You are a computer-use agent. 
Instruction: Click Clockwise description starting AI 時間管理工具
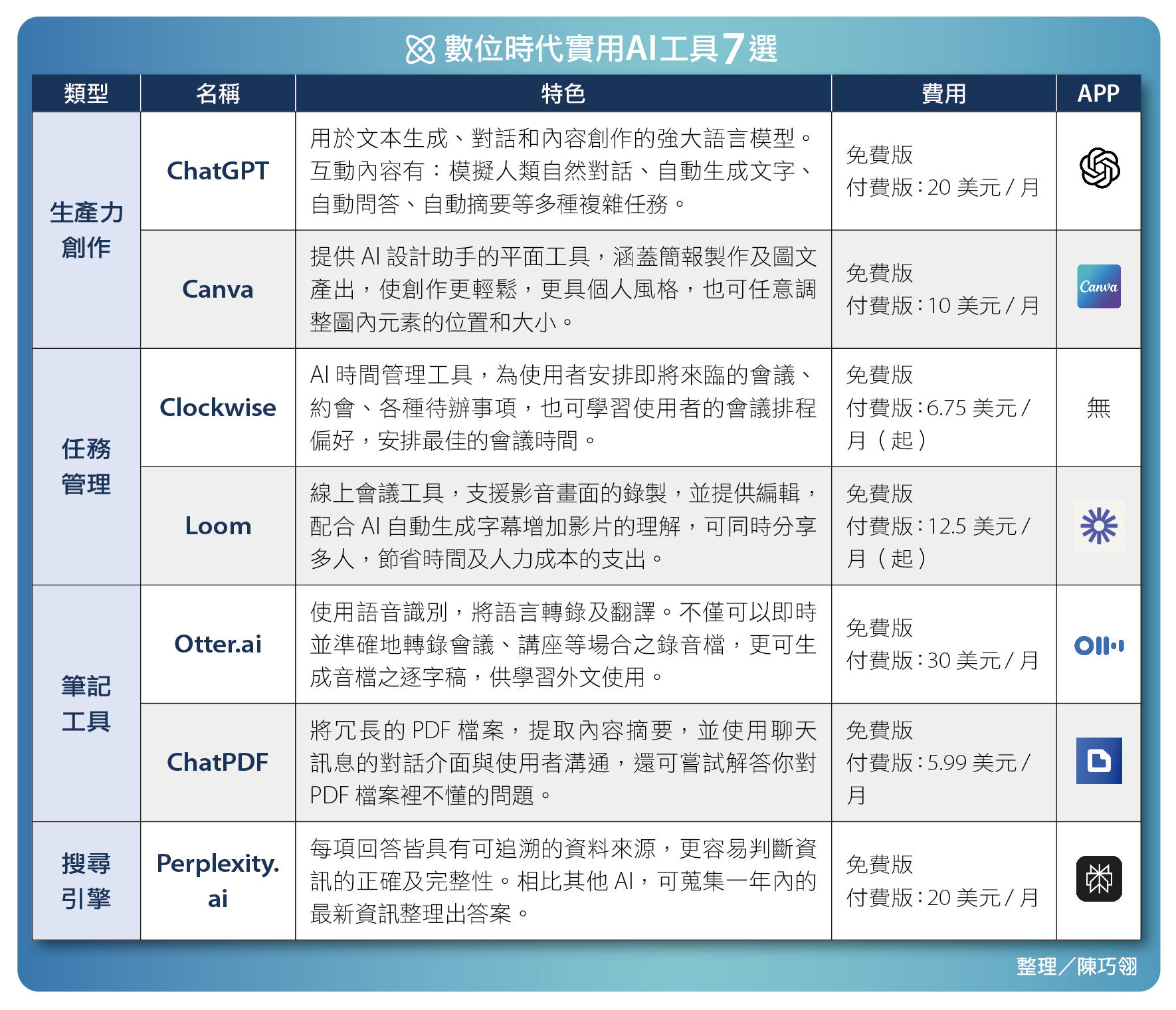click(563, 407)
